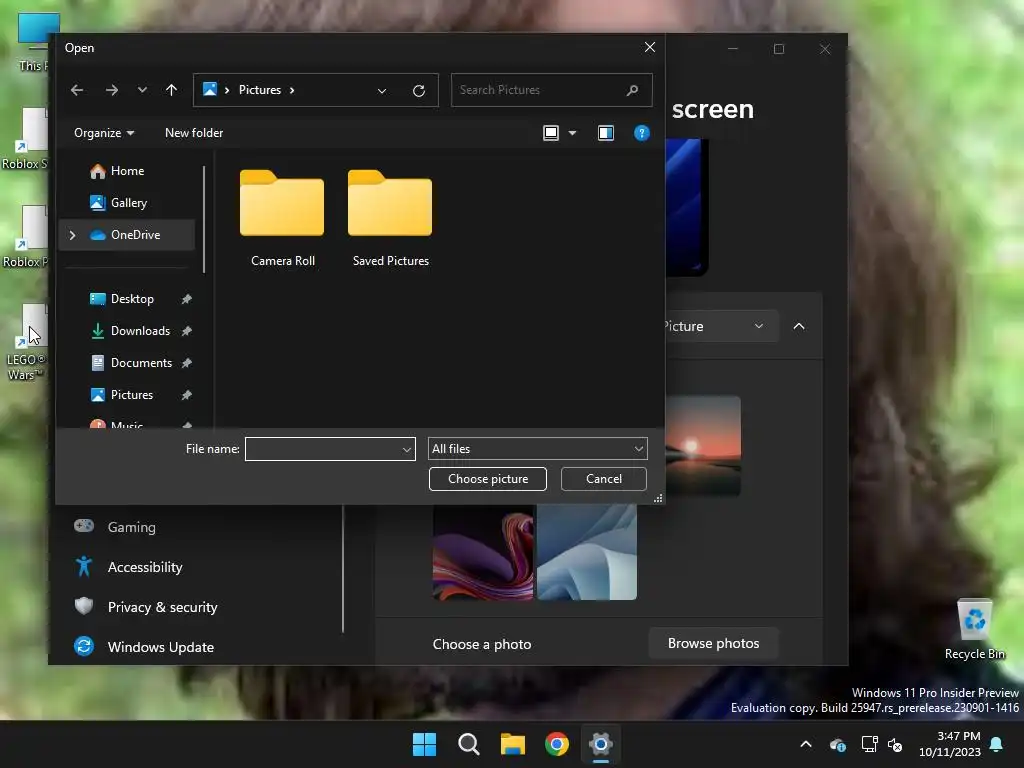Select Home in the navigation pane

[127, 171]
